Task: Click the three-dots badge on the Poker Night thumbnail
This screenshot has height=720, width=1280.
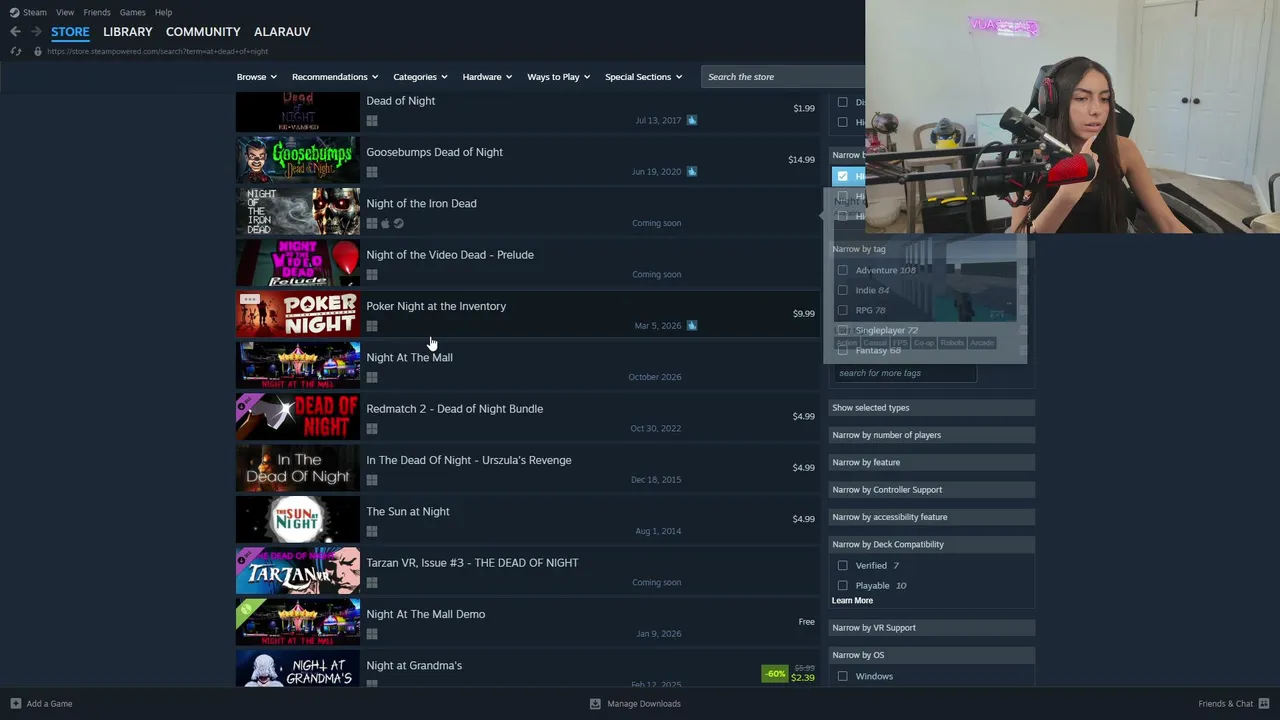Action: coord(250,299)
